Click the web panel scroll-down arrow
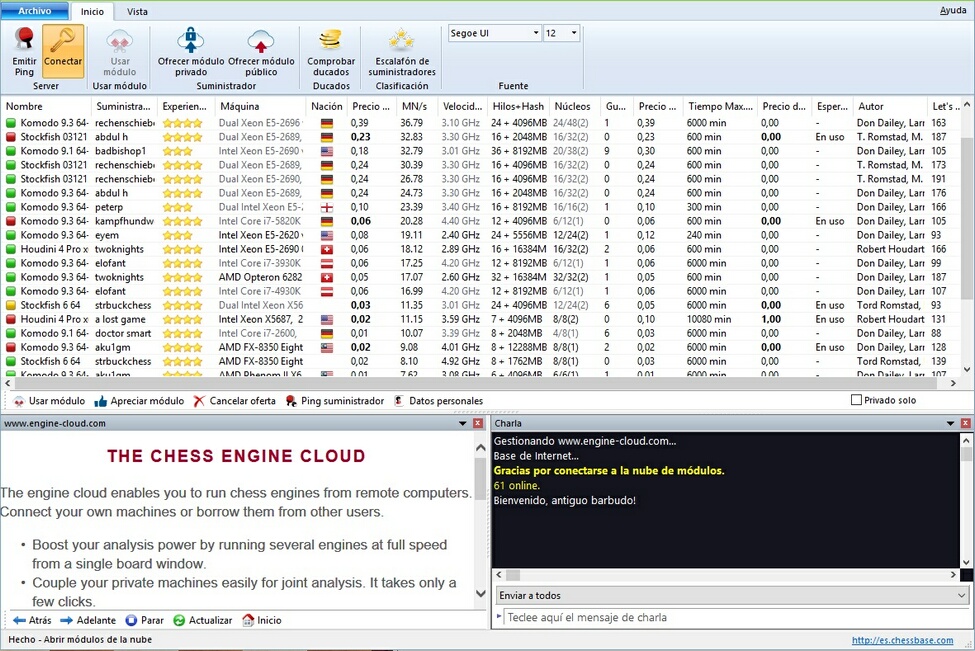Screen dimensions: 975x651 [481, 593]
